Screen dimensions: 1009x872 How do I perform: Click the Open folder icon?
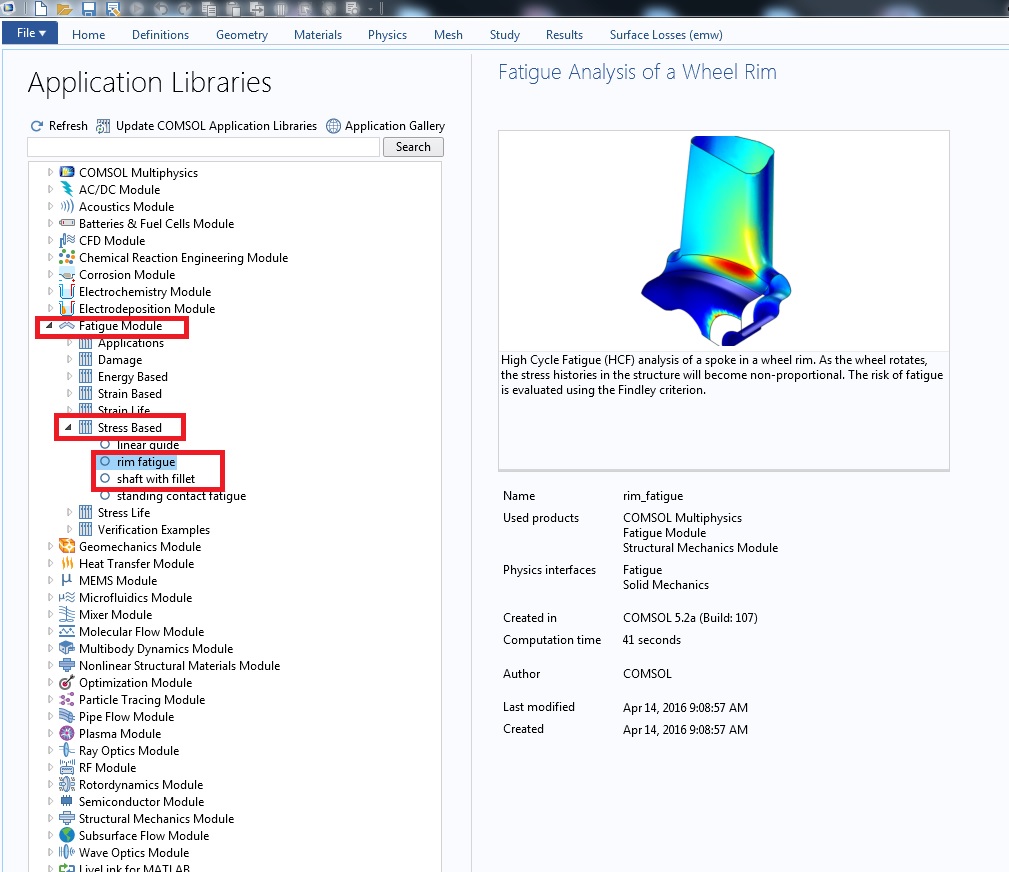(64, 9)
